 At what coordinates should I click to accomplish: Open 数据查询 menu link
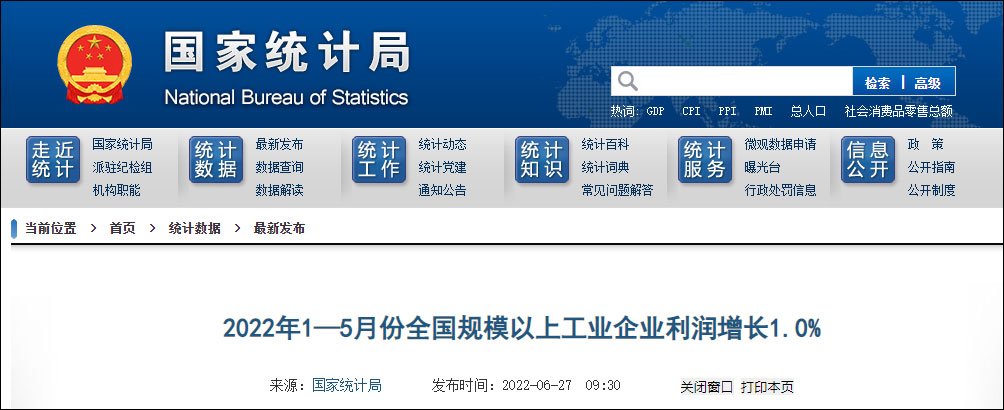[279, 168]
